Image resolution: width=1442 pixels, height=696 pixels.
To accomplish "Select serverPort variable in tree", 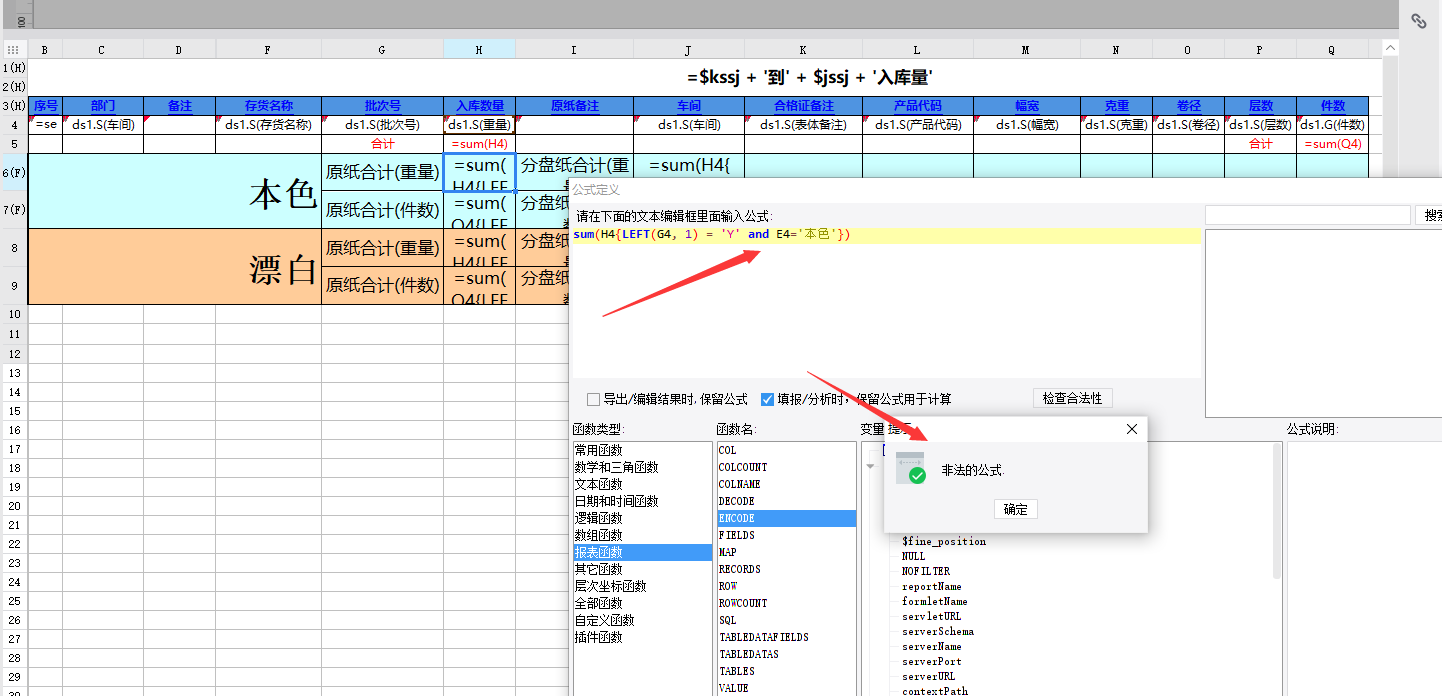I will (931, 661).
